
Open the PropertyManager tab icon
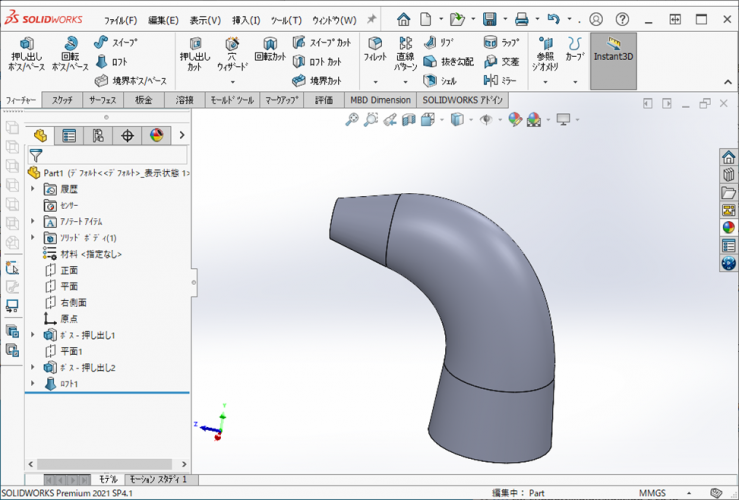[x=69, y=136]
